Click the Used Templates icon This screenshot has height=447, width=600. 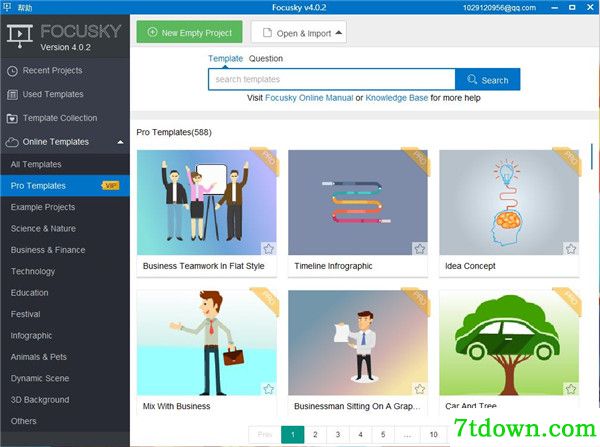[12, 95]
